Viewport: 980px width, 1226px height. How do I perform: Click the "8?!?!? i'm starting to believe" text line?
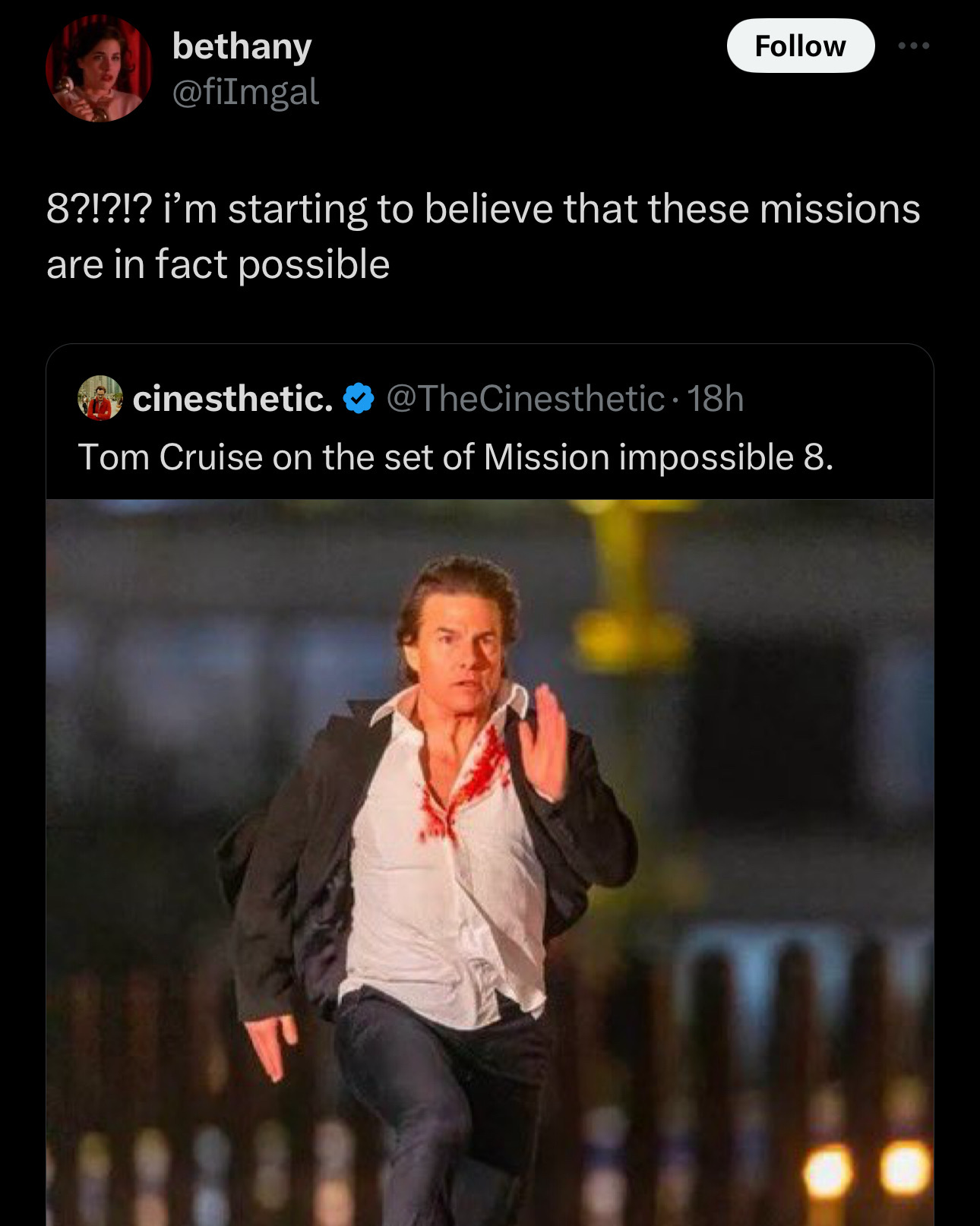coord(482,209)
